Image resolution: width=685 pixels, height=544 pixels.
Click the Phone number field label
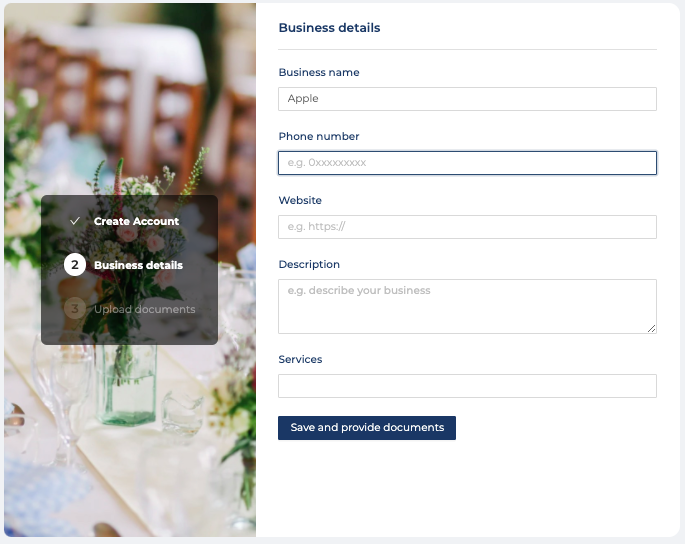318,136
